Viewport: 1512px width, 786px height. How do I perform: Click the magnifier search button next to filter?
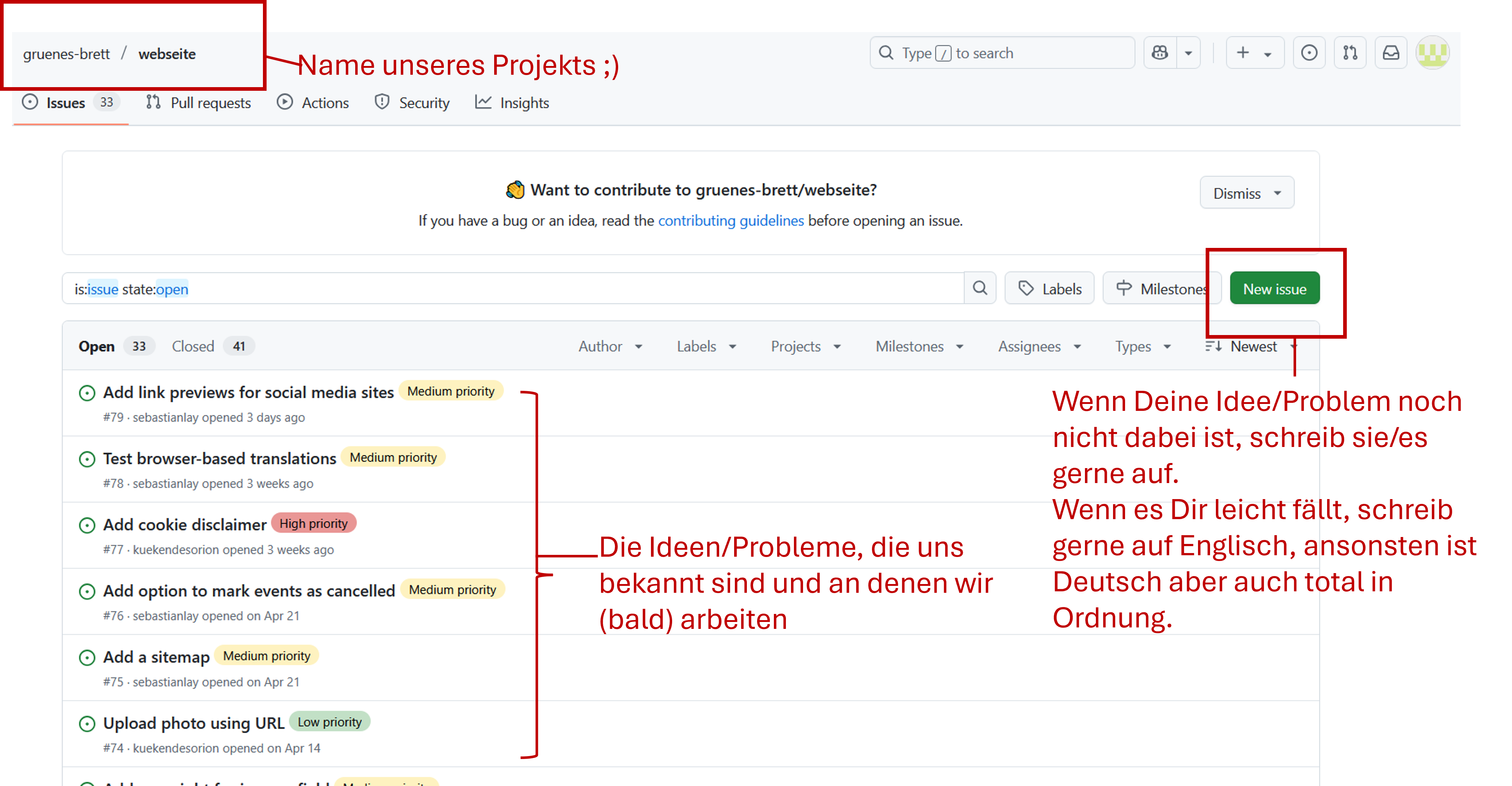pos(980,289)
